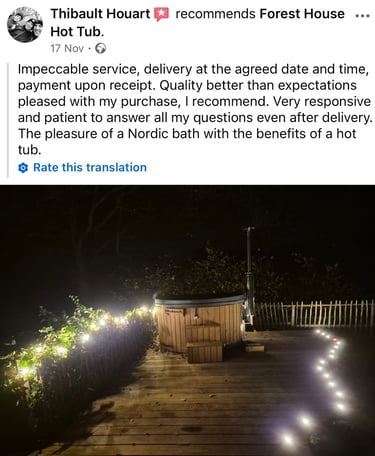Viewport: 375px width, 456px height.
Task: Click the line ending with hot tub benefits
Action: pos(187,134)
